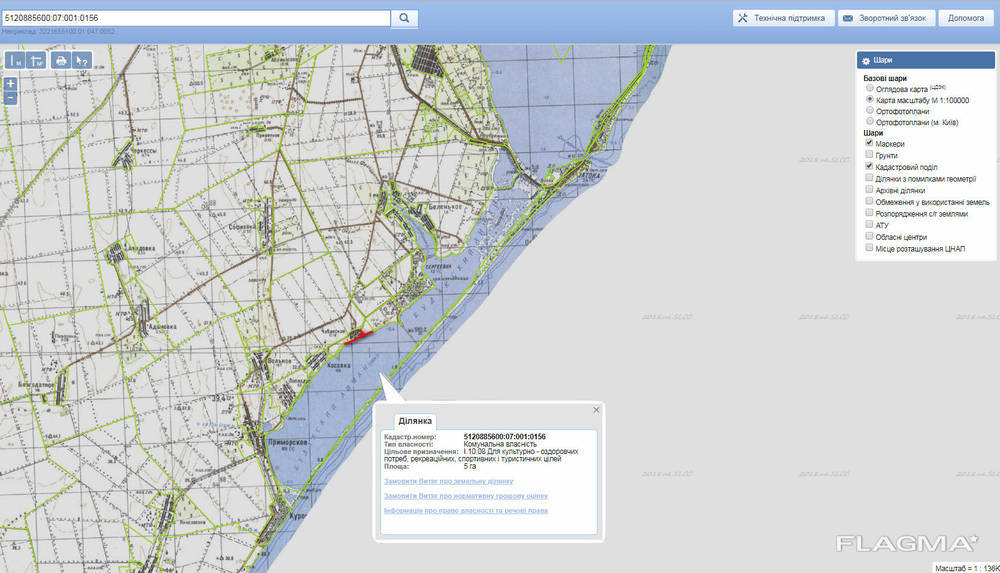Click the red highlighted parcel on map
The height and width of the screenshot is (573, 1000).
tap(358, 337)
